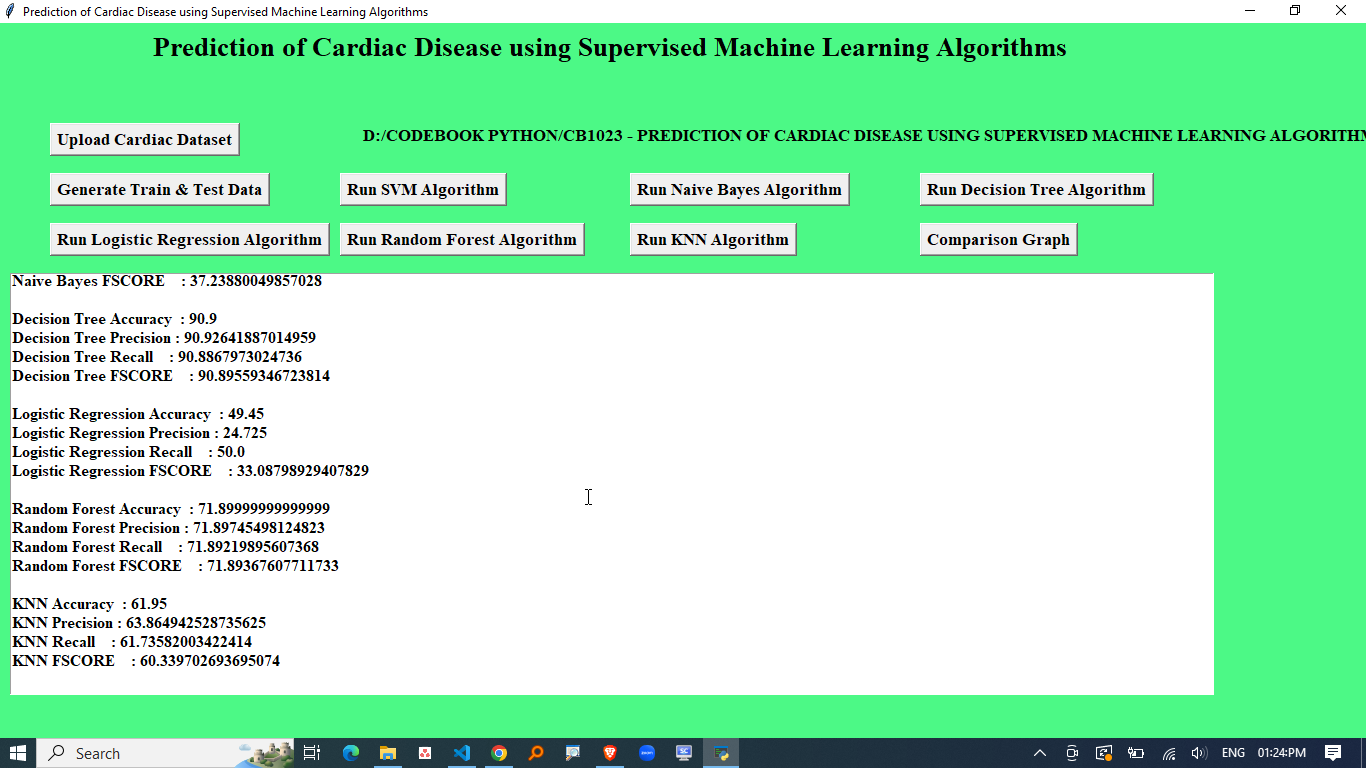Run the Decision Tree Algorithm

coord(1037,190)
